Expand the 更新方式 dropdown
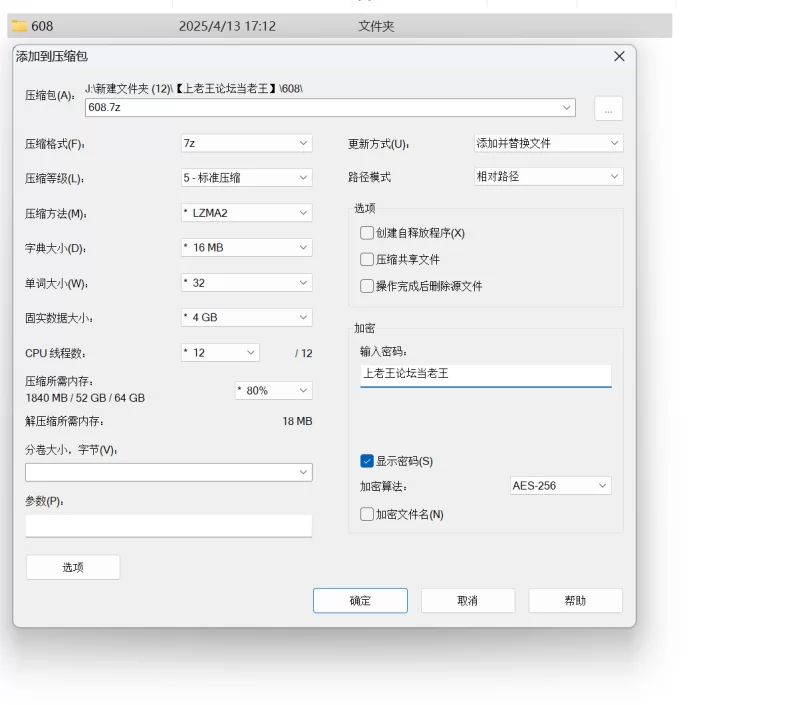This screenshot has height=705, width=800. pos(548,143)
